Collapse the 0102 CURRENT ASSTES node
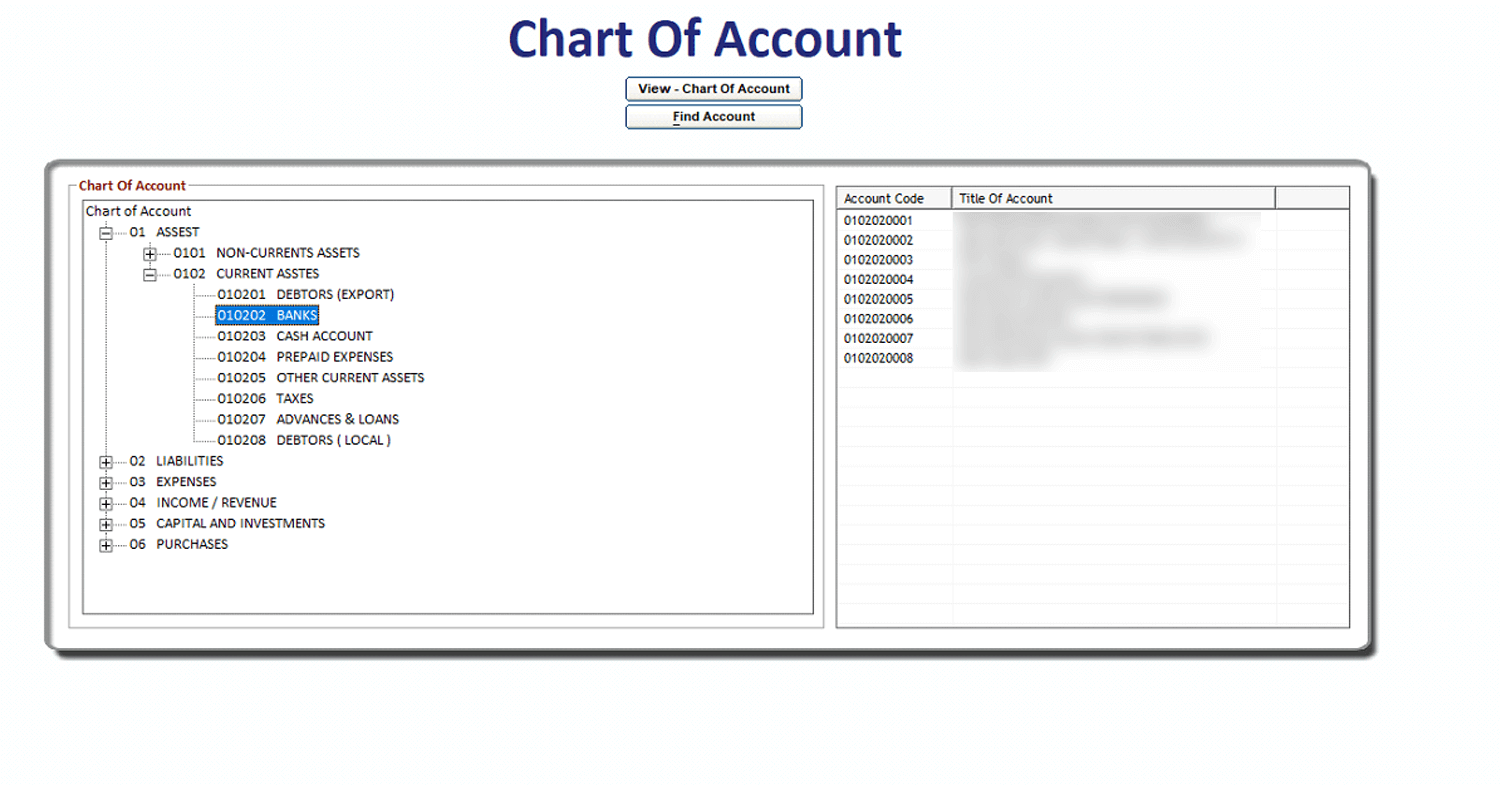Viewport: 1500px width, 785px height. pos(150,274)
